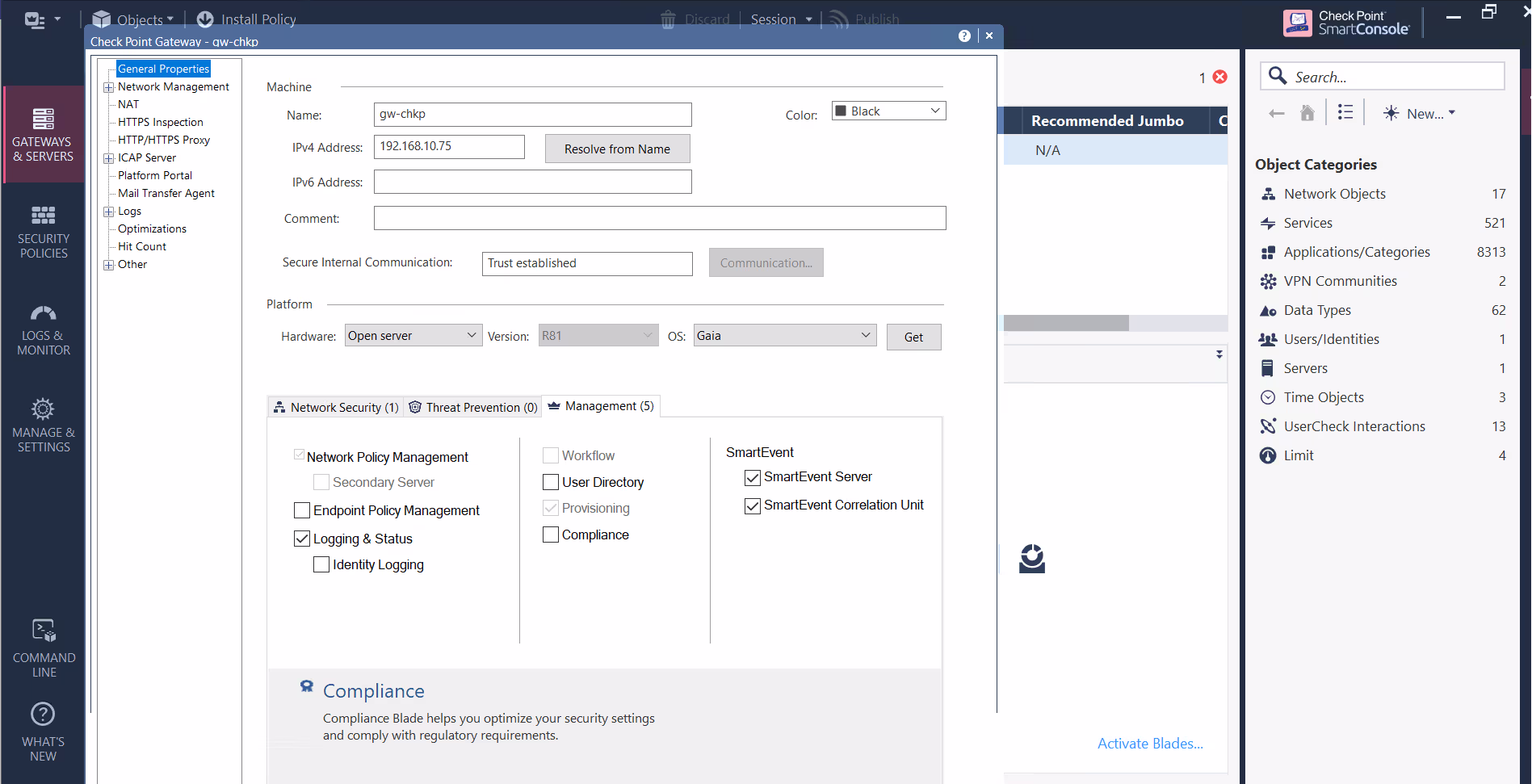Uncheck Logging & Status checkbox

[x=302, y=539]
